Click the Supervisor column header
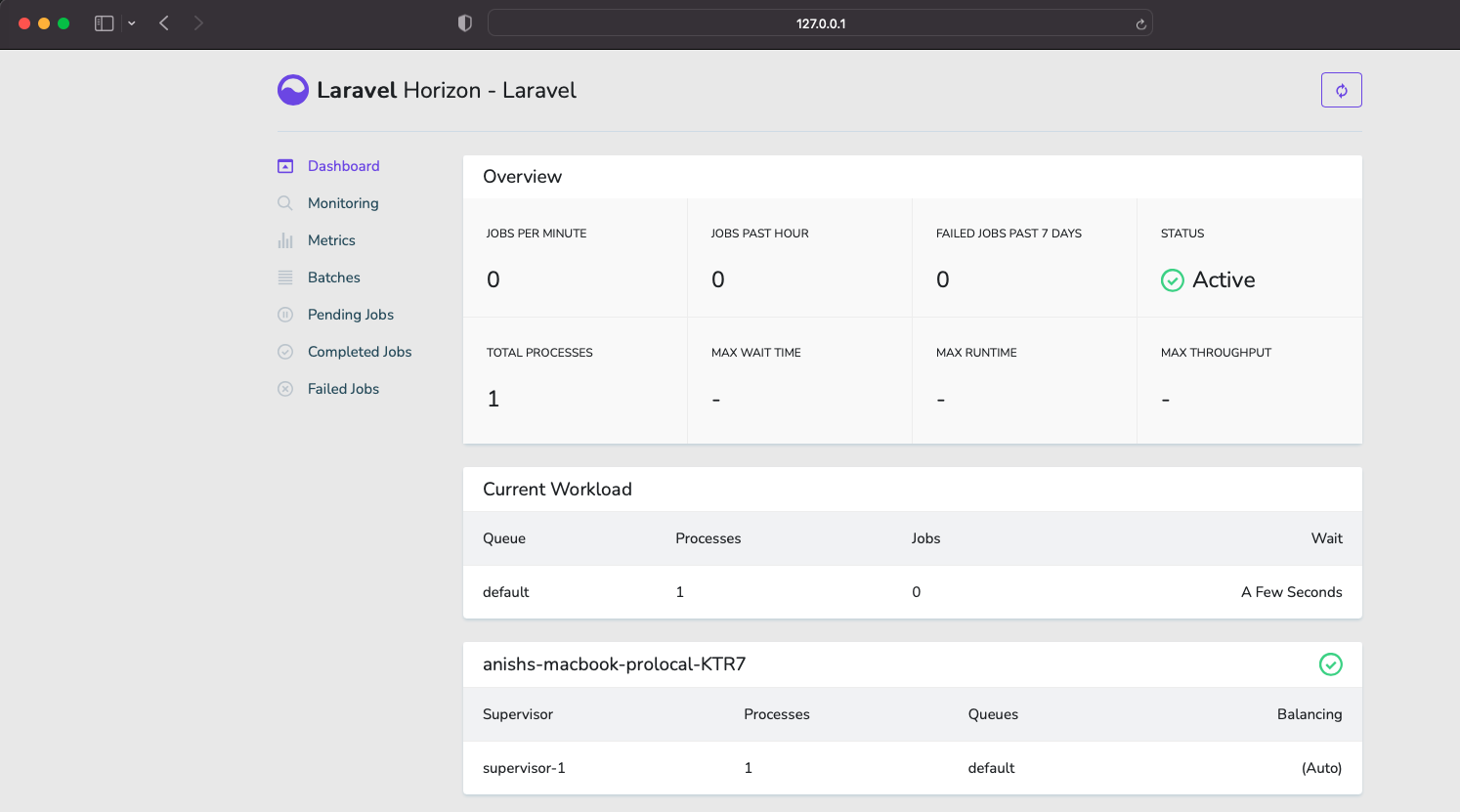1460x812 pixels. (x=518, y=714)
